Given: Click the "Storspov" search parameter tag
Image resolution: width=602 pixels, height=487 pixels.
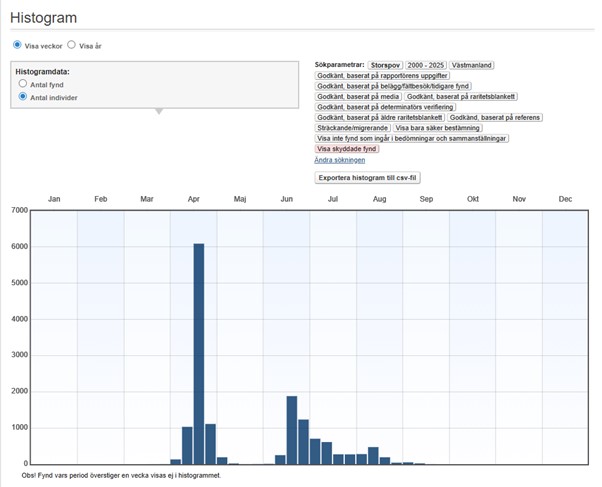Looking at the screenshot, I should 387,64.
